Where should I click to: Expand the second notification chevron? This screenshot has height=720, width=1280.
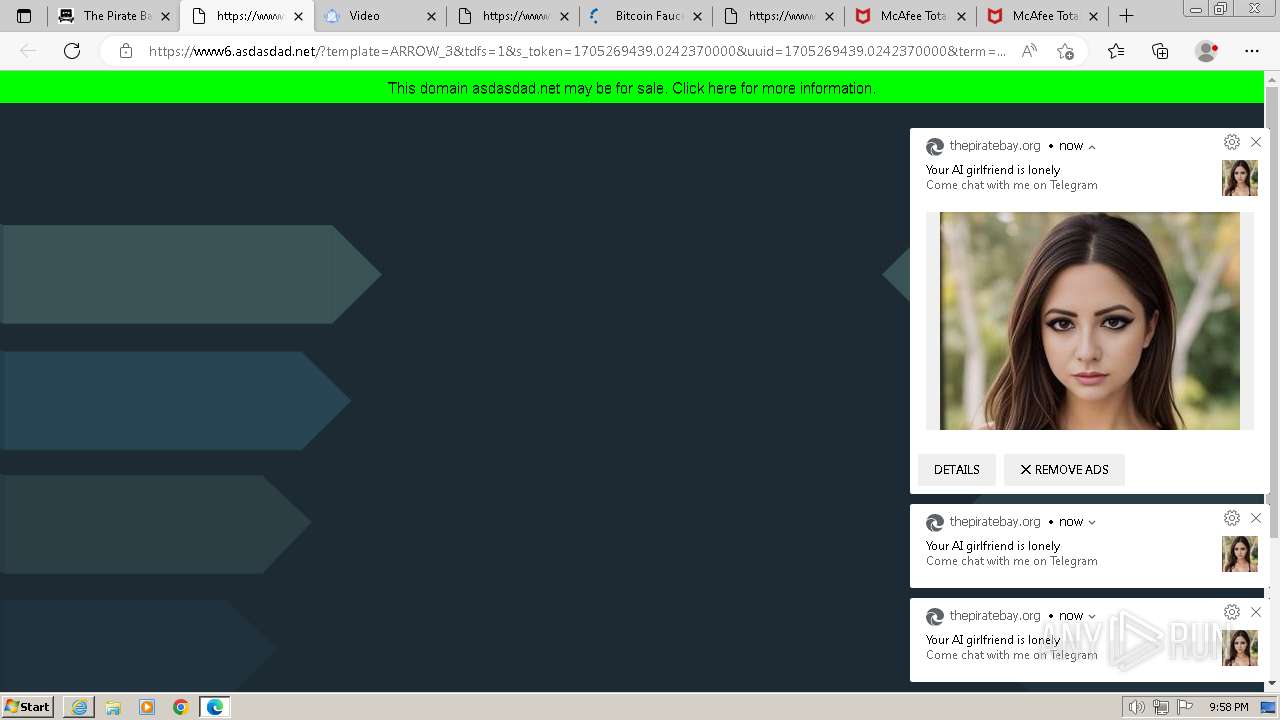click(1092, 522)
